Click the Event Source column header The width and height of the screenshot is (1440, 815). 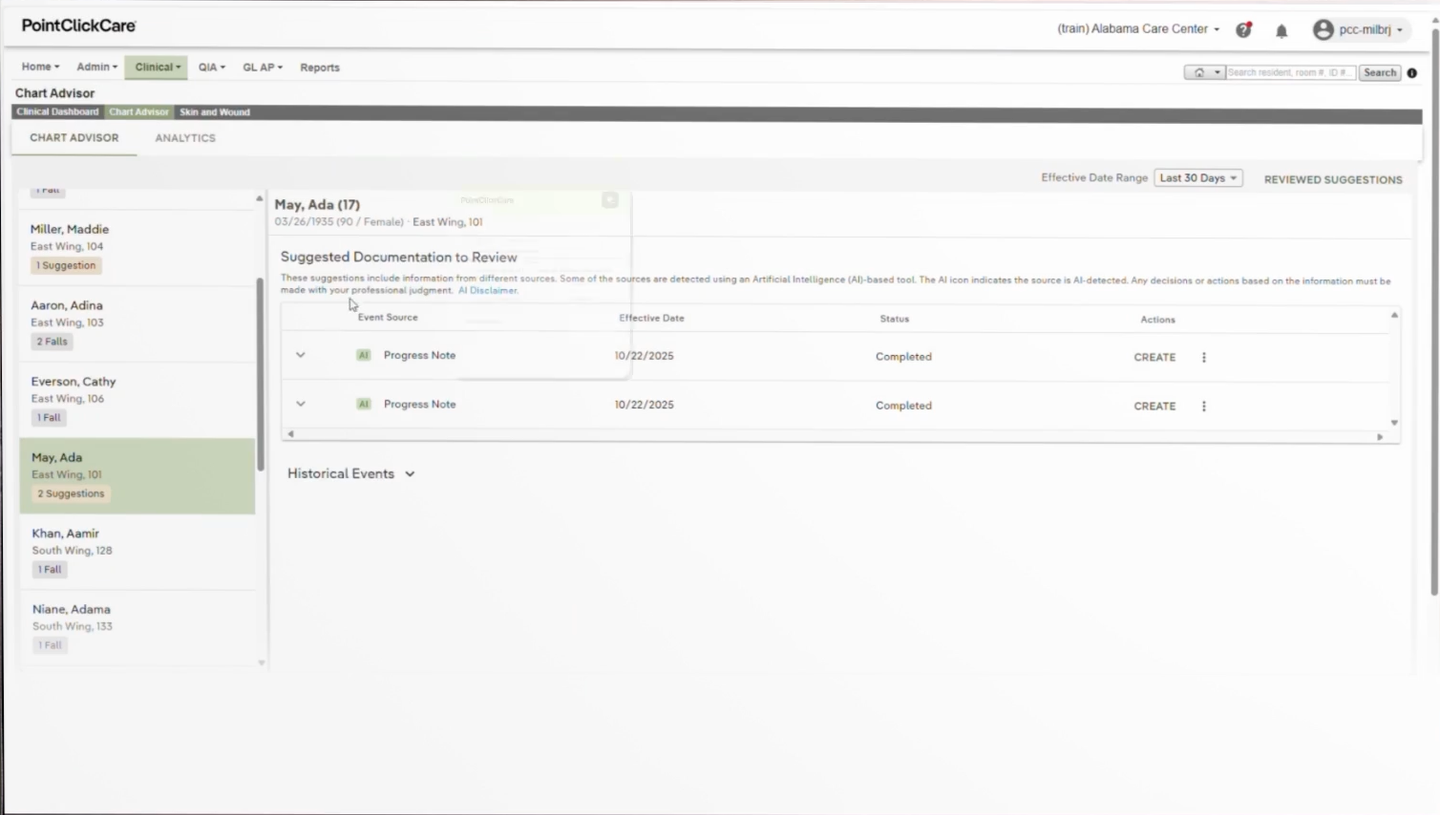[388, 317]
